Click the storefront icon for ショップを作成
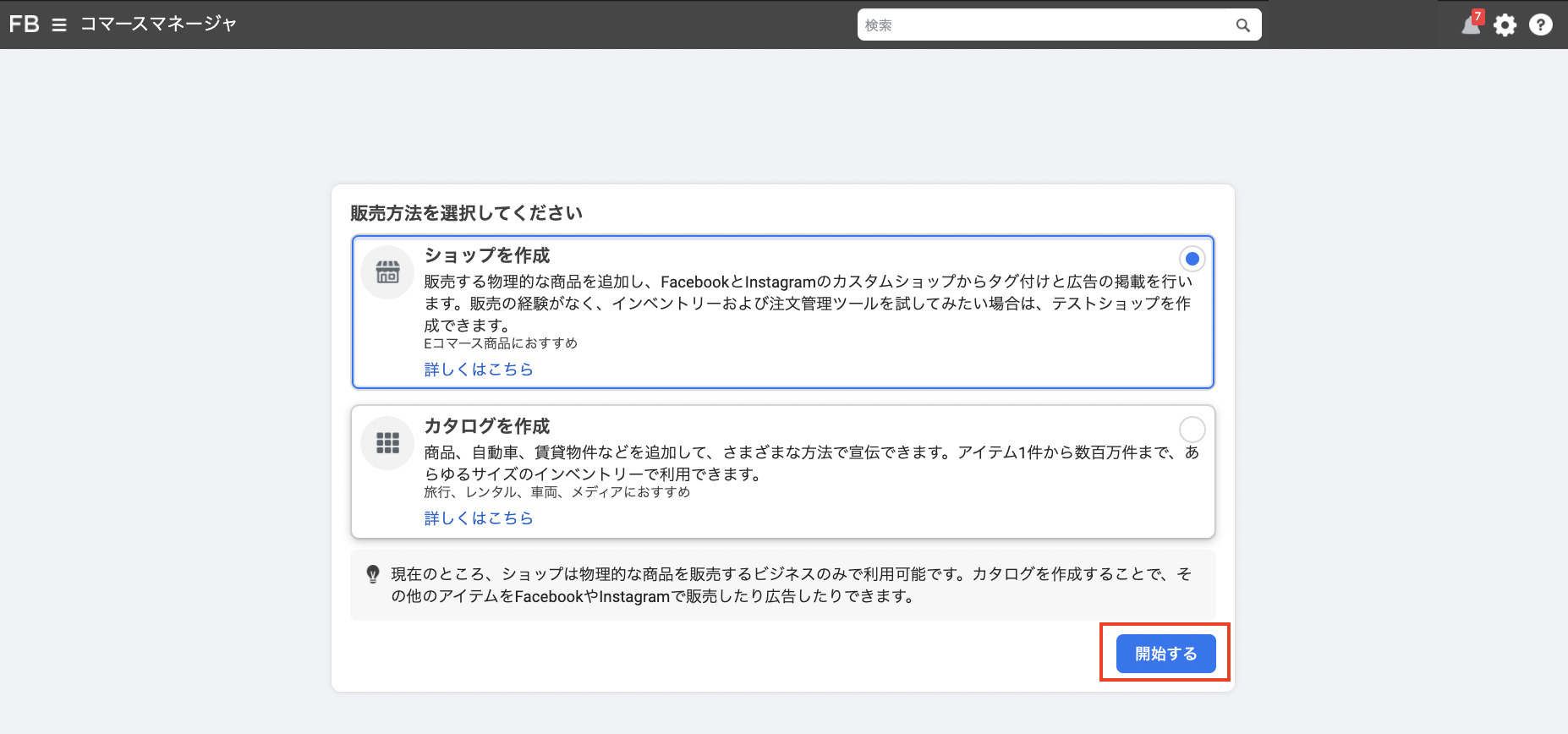The image size is (1568, 734). pyautogui.click(x=387, y=272)
